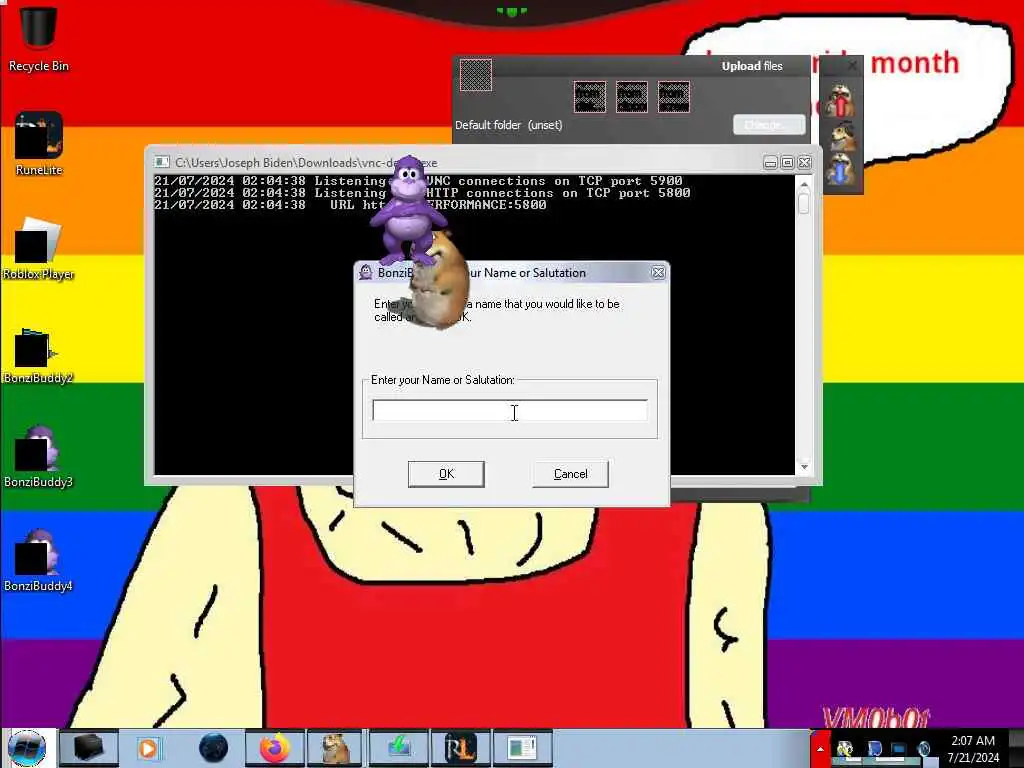Click OK in the BonziBuddy dialog
The width and height of the screenshot is (1024, 768).
click(446, 474)
